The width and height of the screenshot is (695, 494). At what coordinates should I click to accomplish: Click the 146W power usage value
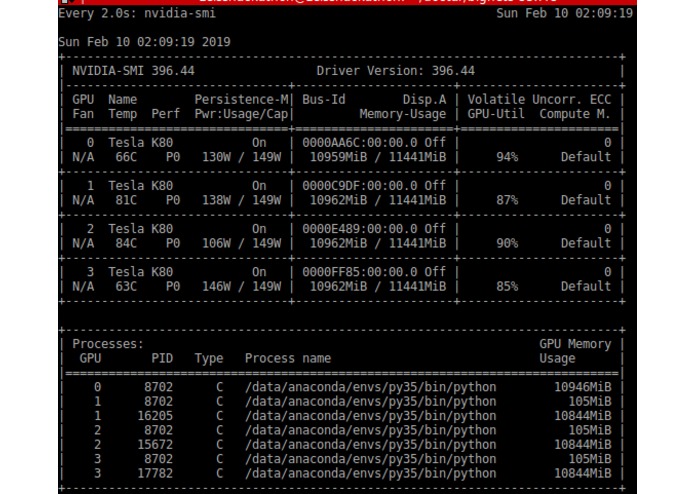tap(216, 287)
